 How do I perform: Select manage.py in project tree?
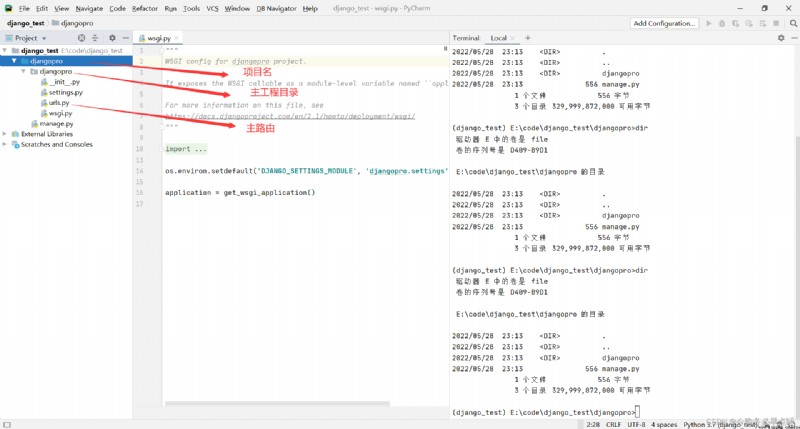click(52, 123)
